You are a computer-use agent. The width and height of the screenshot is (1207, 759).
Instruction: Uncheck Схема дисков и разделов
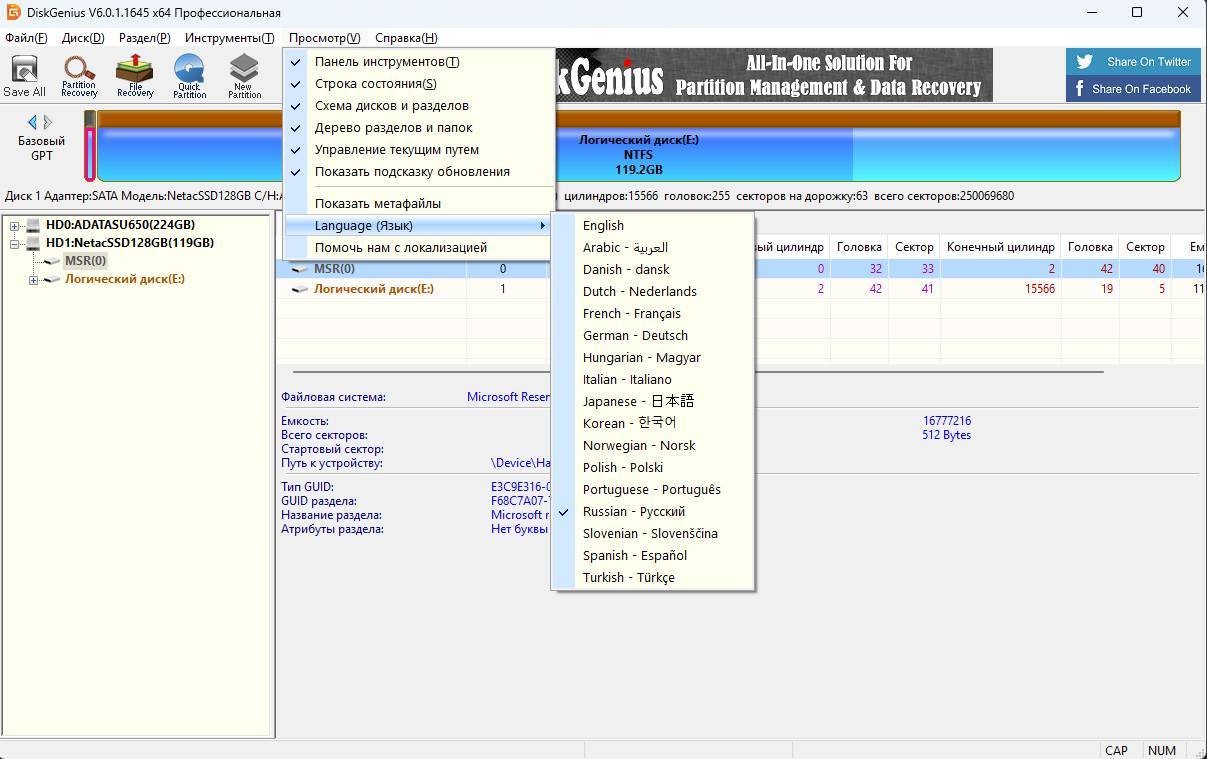(419, 106)
